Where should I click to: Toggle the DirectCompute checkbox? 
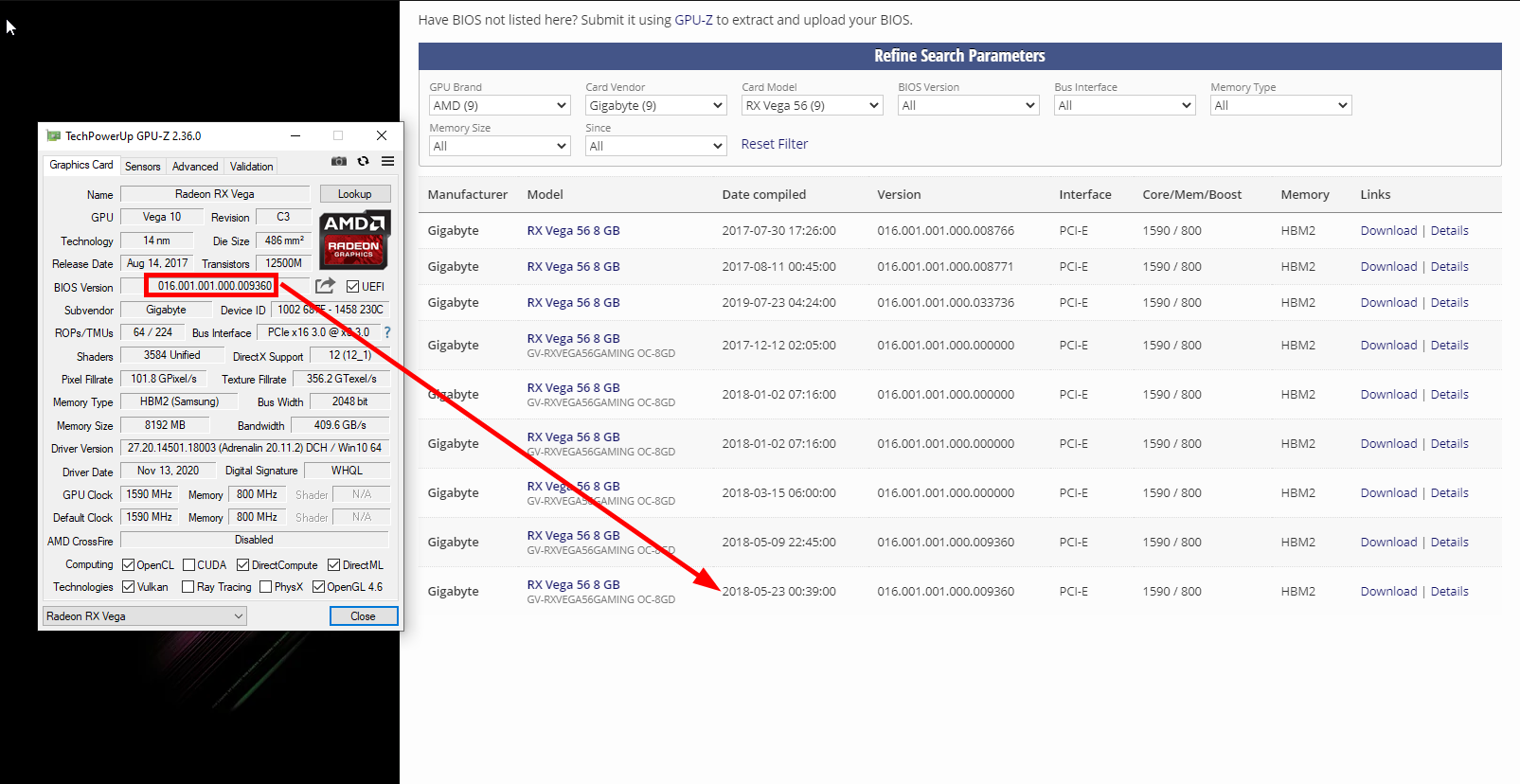click(242, 564)
